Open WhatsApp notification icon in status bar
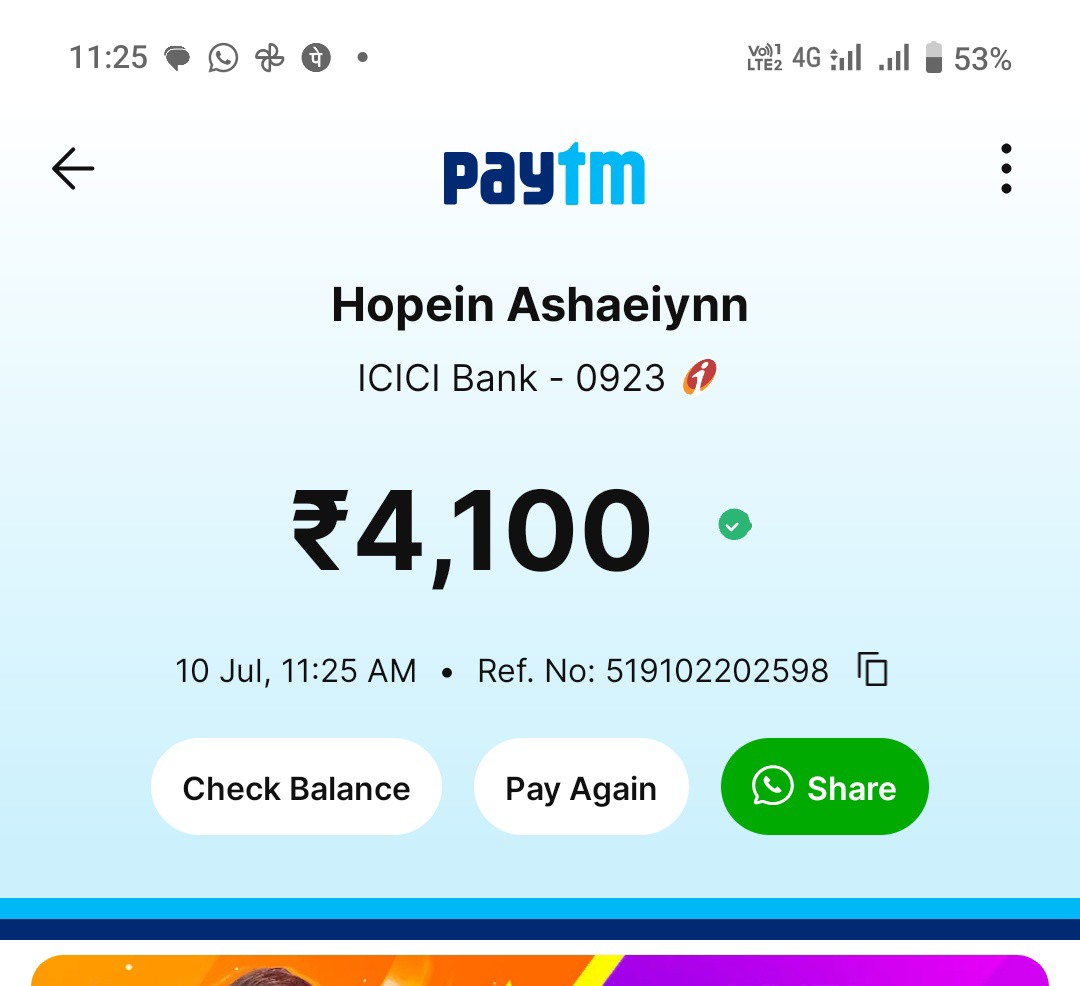1080x986 pixels. click(x=223, y=58)
